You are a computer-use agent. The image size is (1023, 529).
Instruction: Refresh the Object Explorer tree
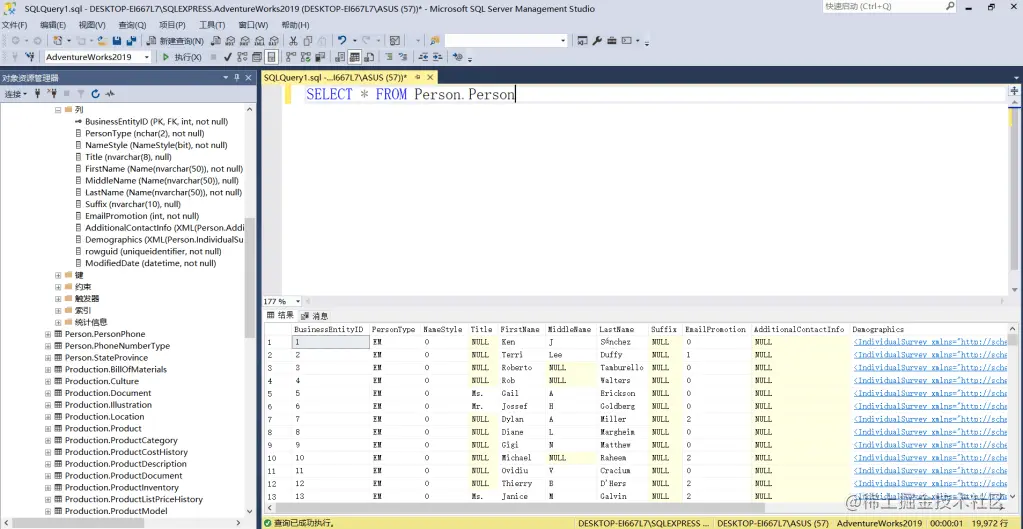pos(95,94)
